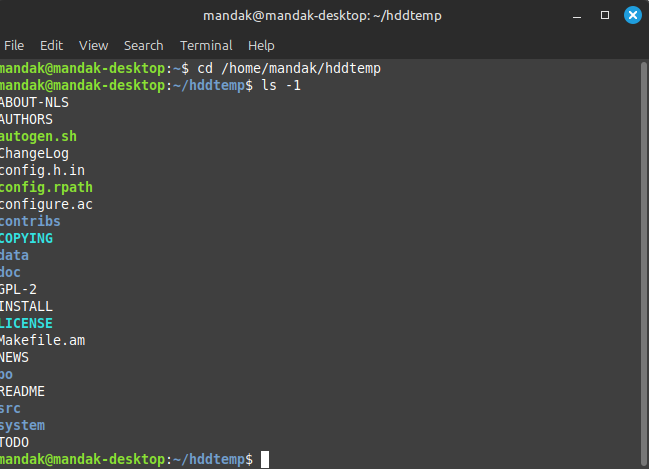Click the data directory name

pos(14,255)
